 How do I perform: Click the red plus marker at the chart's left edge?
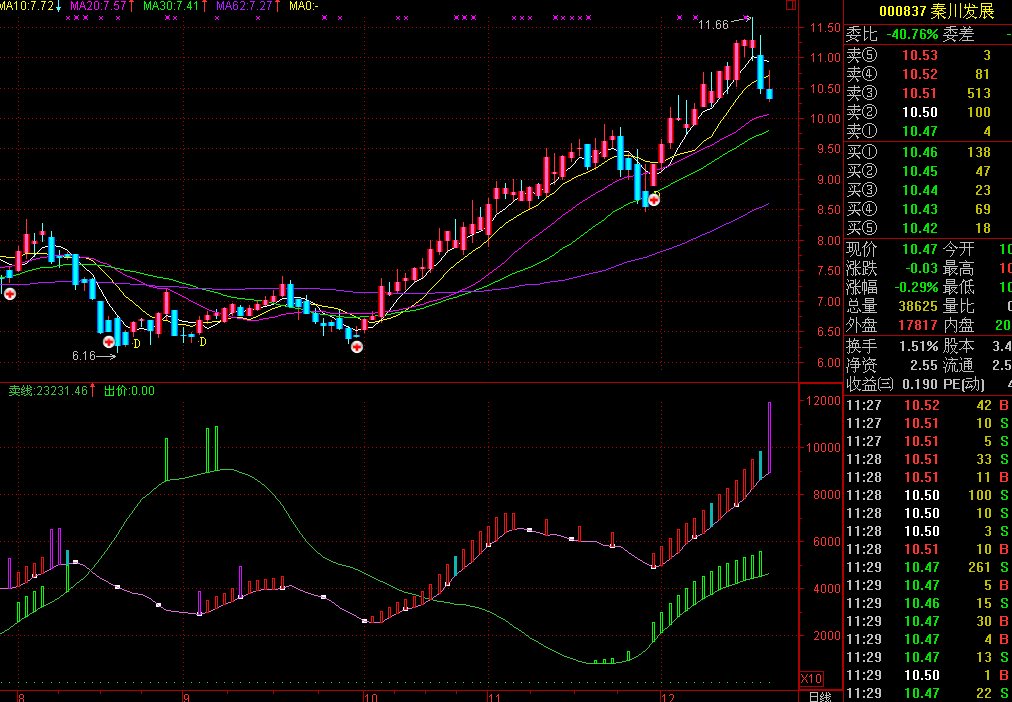(8, 293)
